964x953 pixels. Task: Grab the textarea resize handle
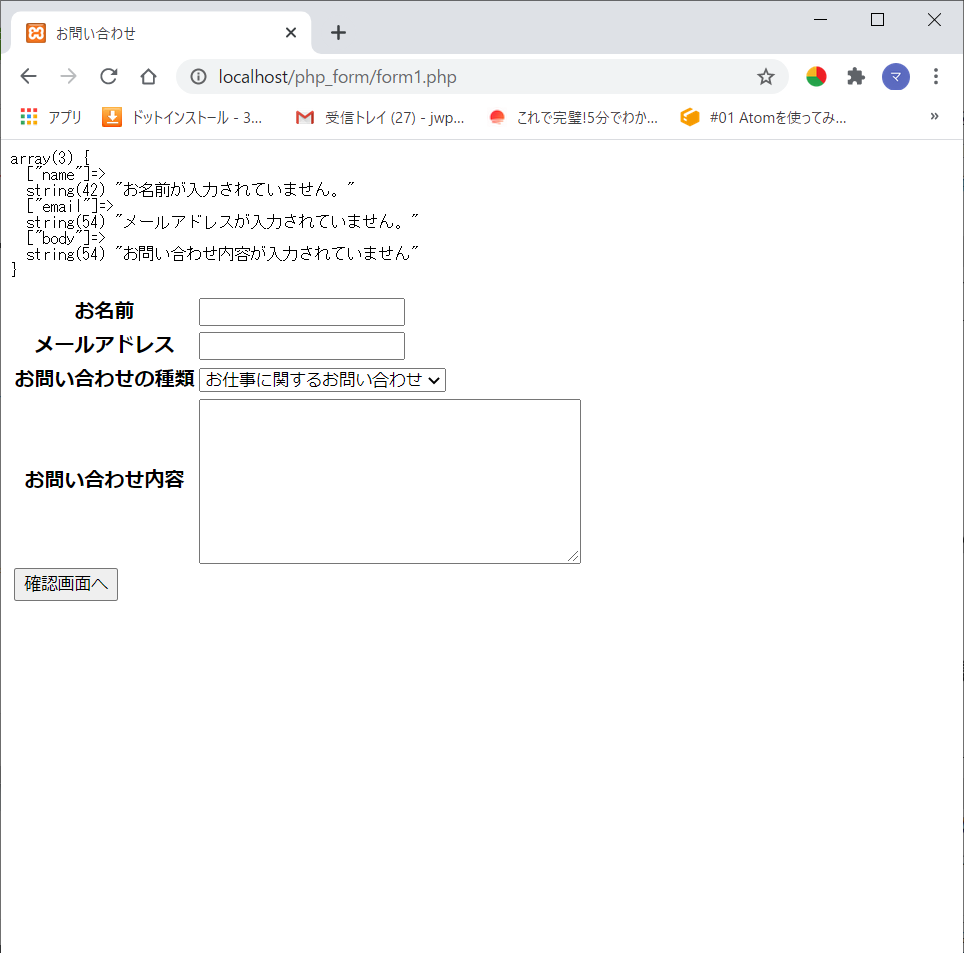(x=573, y=556)
